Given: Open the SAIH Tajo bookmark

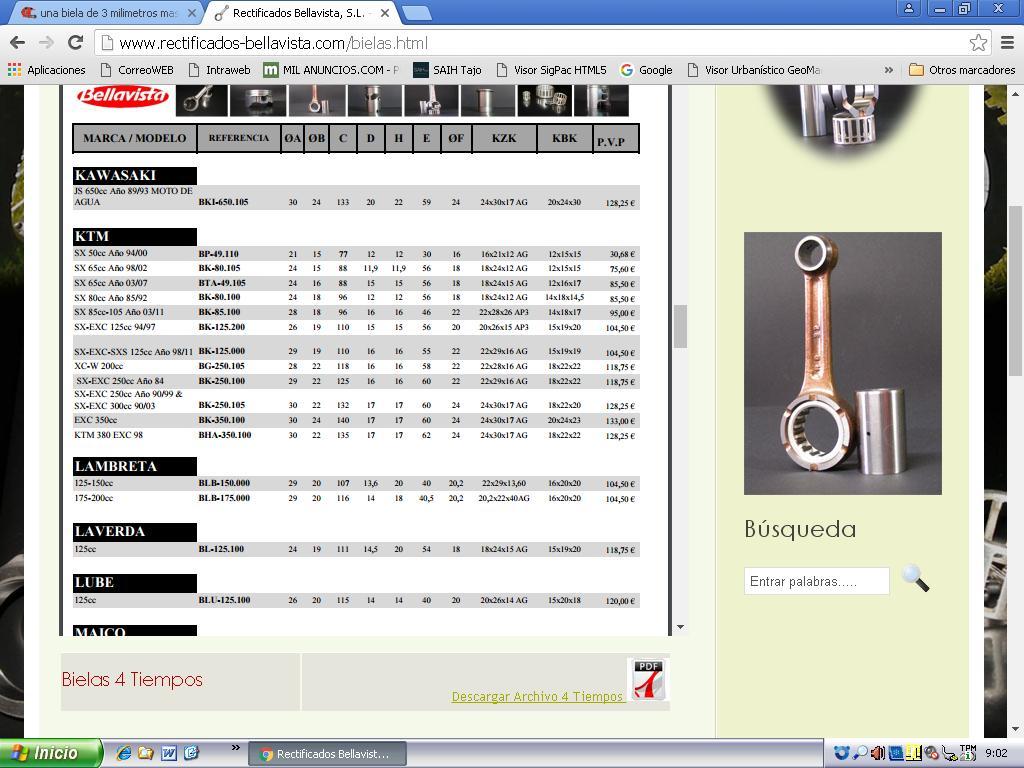Looking at the screenshot, I should pyautogui.click(x=447, y=70).
